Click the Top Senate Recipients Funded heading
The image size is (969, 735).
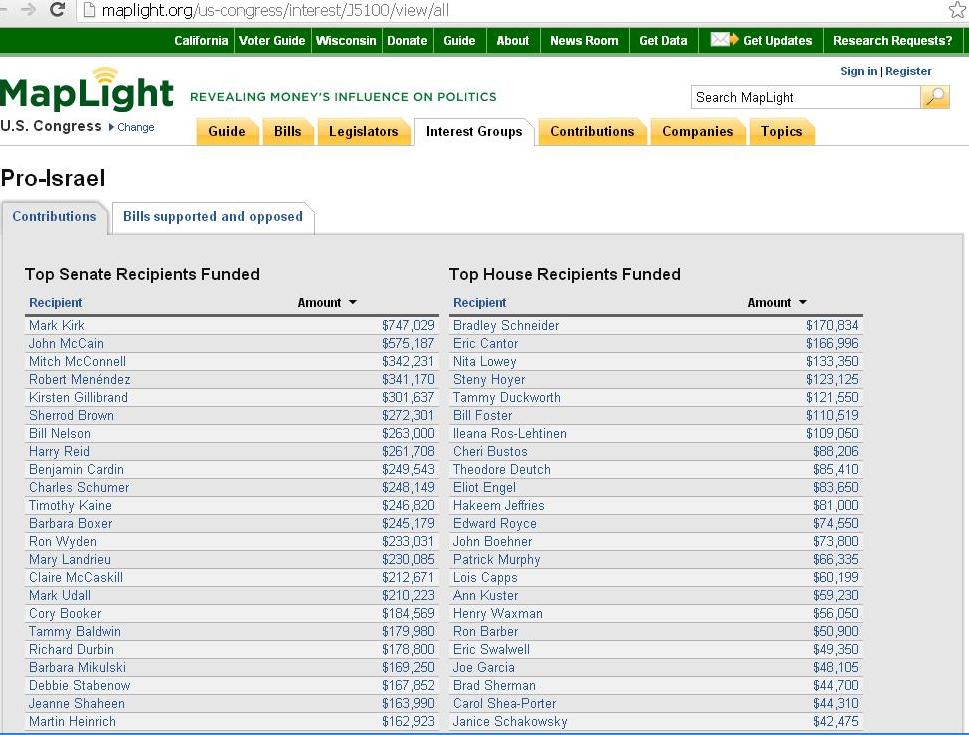click(142, 274)
